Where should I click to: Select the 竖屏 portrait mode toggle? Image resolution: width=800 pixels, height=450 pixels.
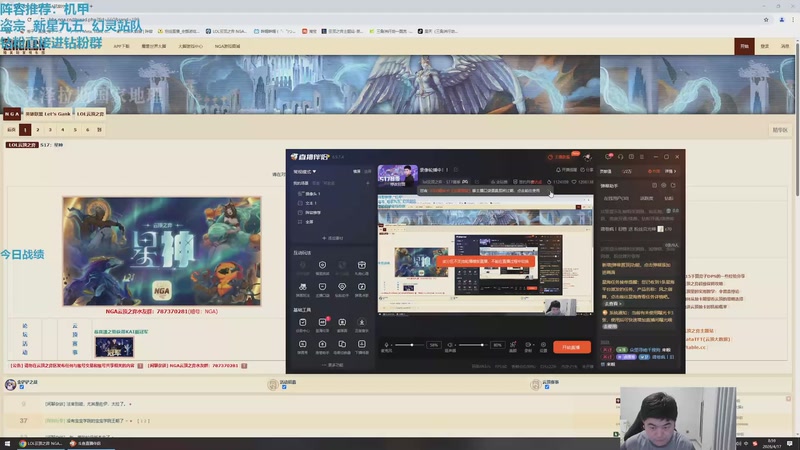[x=368, y=171]
